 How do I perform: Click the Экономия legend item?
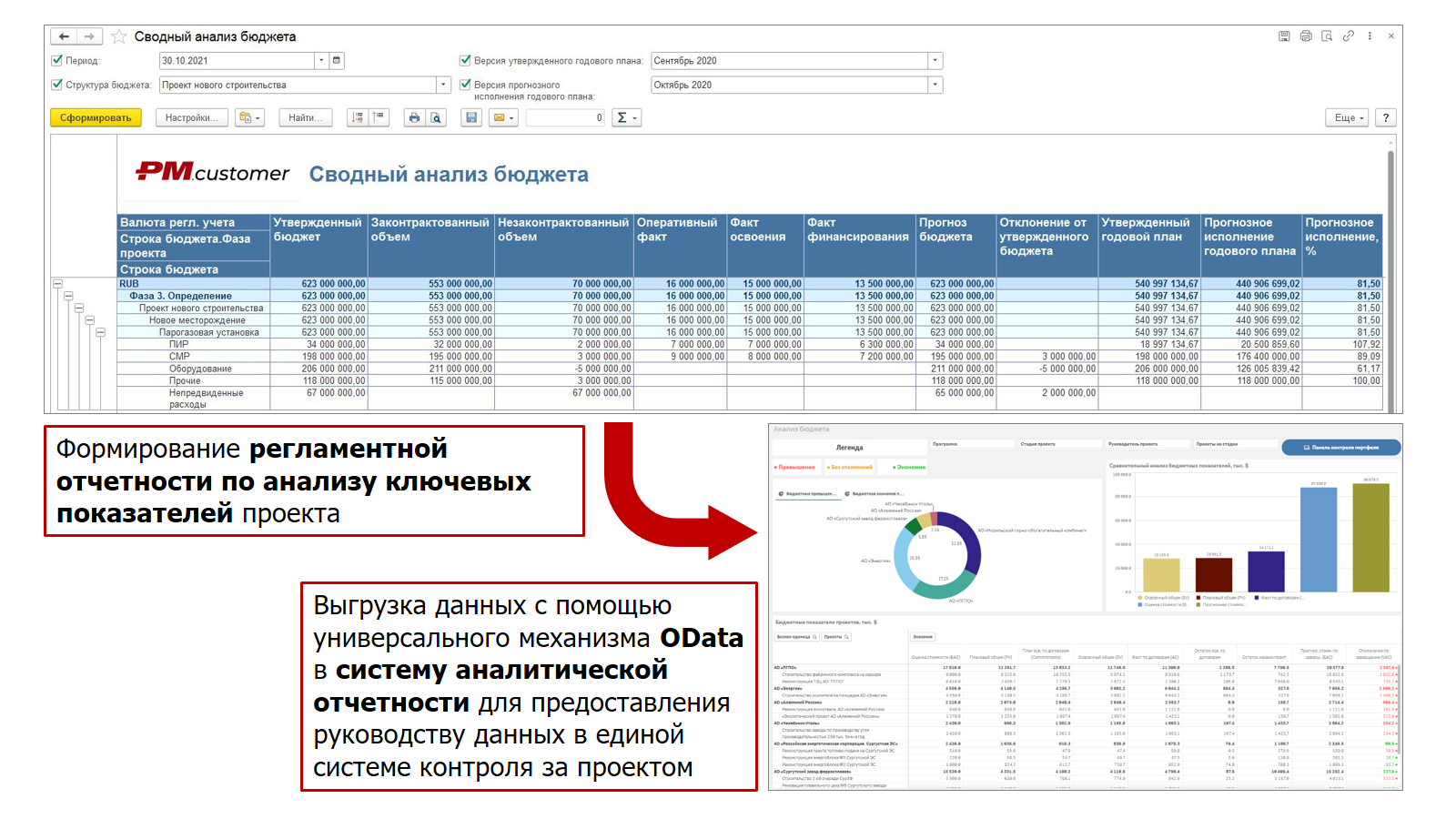pyautogui.click(x=908, y=467)
